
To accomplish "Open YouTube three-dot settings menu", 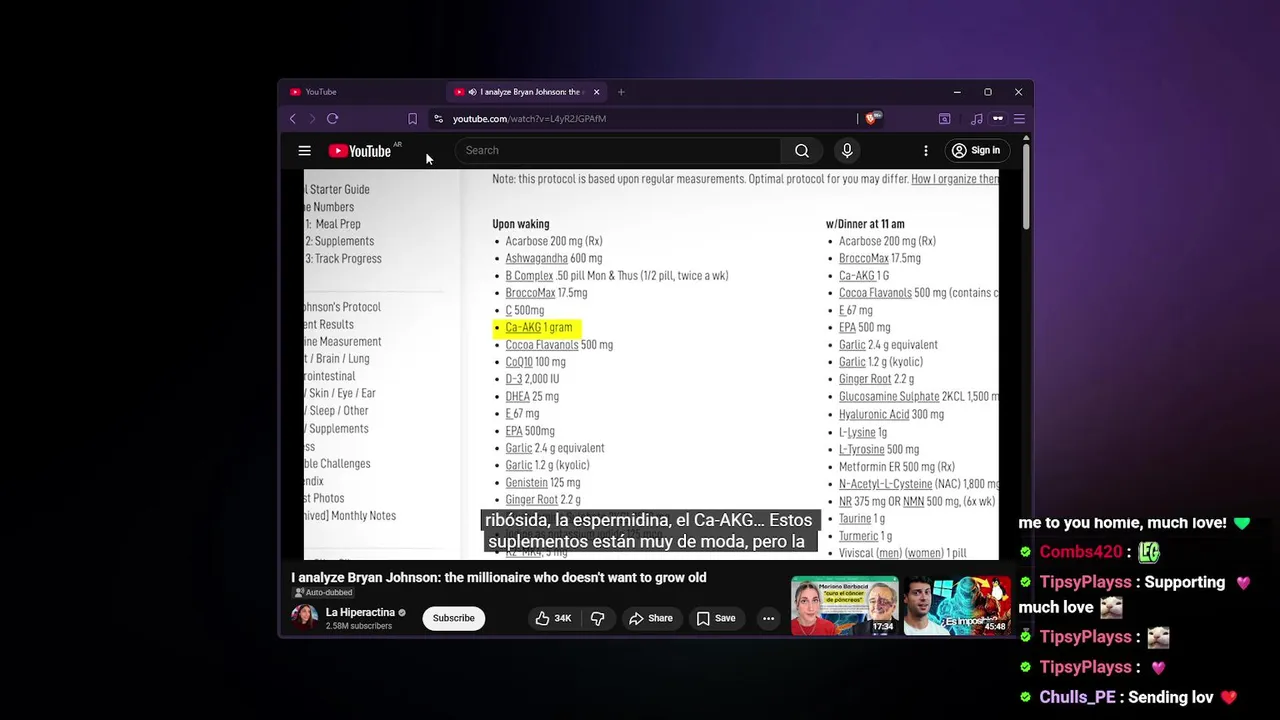I will [x=925, y=151].
